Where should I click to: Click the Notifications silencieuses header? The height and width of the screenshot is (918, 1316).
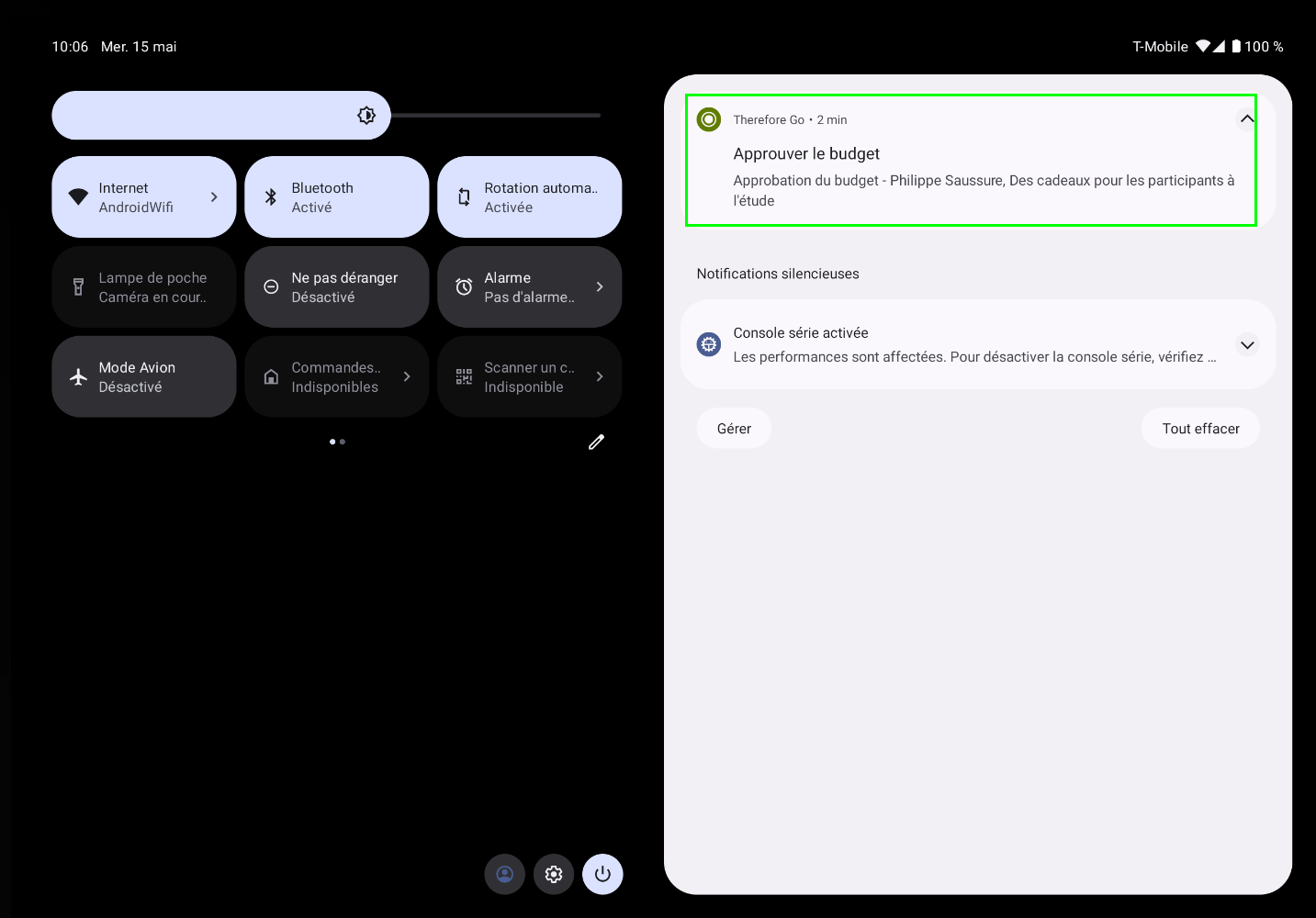778,274
